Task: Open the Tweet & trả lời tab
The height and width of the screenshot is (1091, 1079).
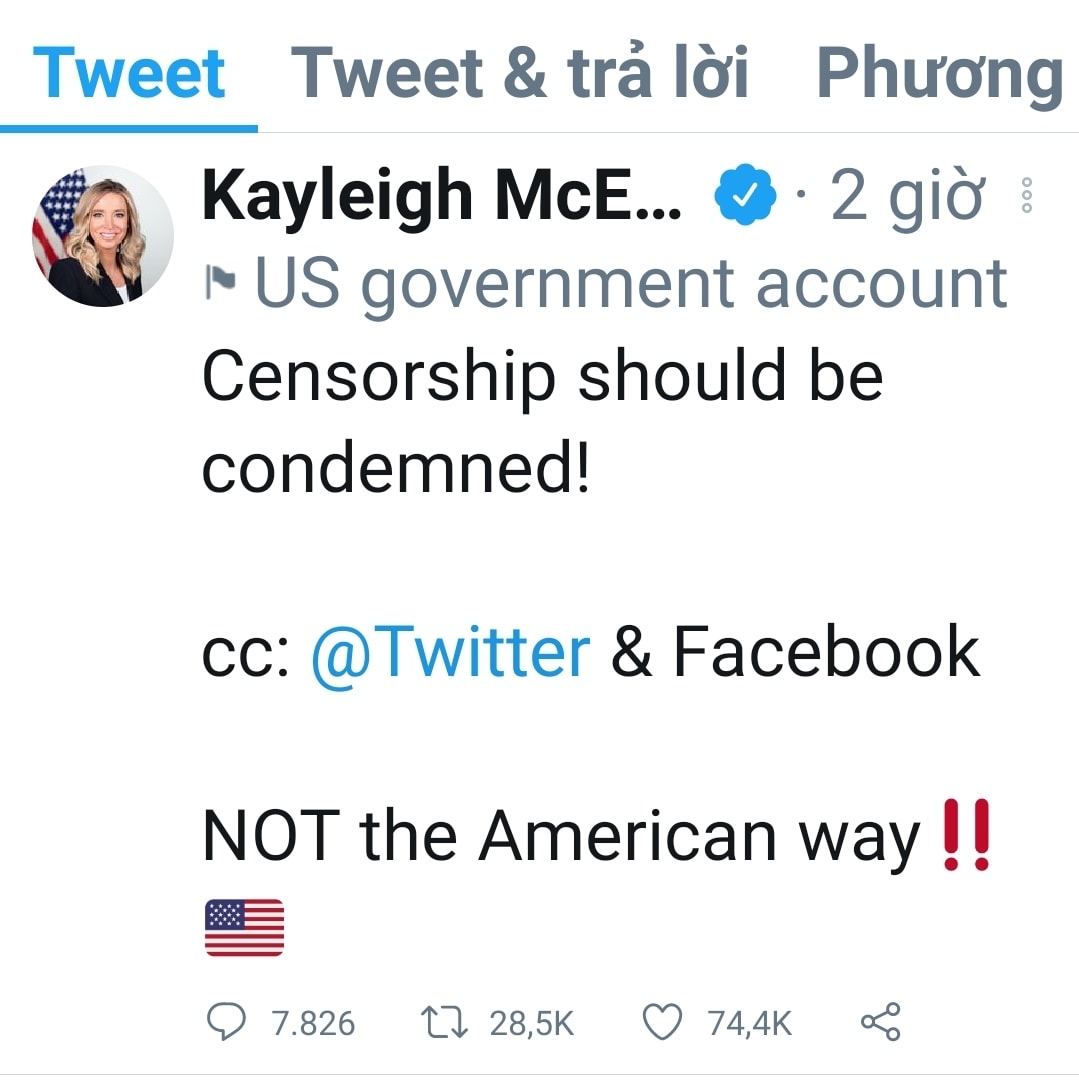Action: coord(519,72)
